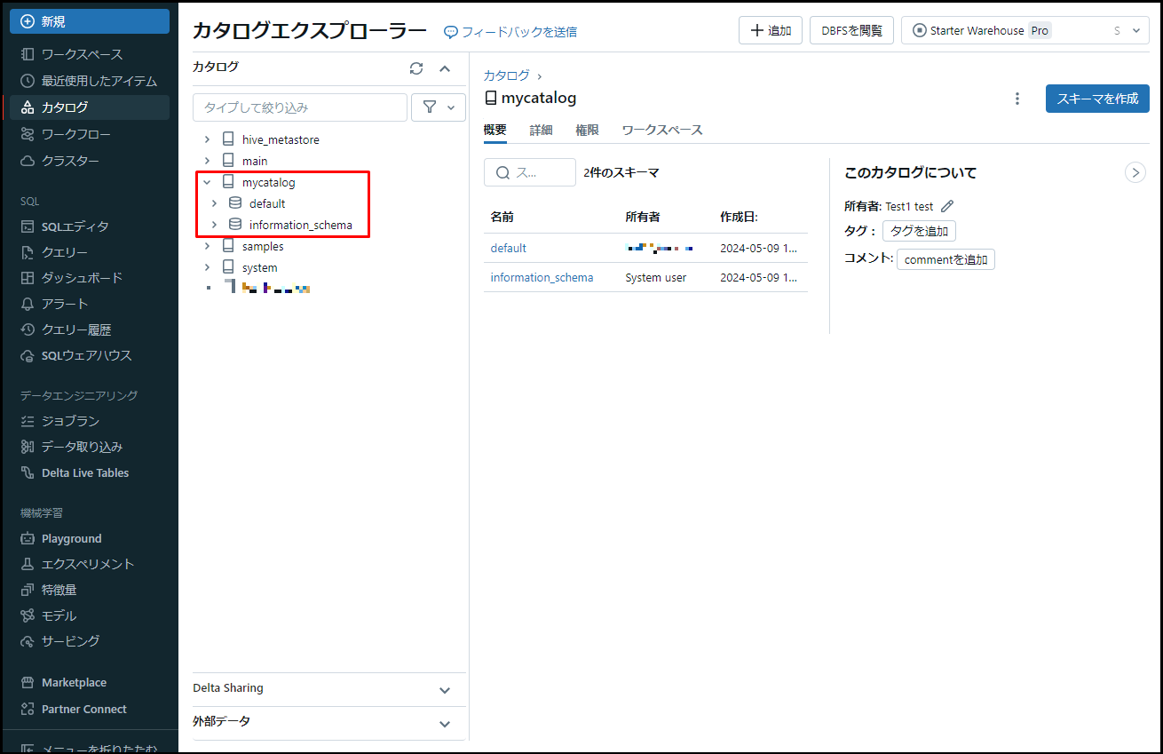Click the スキーマを作成 button

tap(1097, 99)
